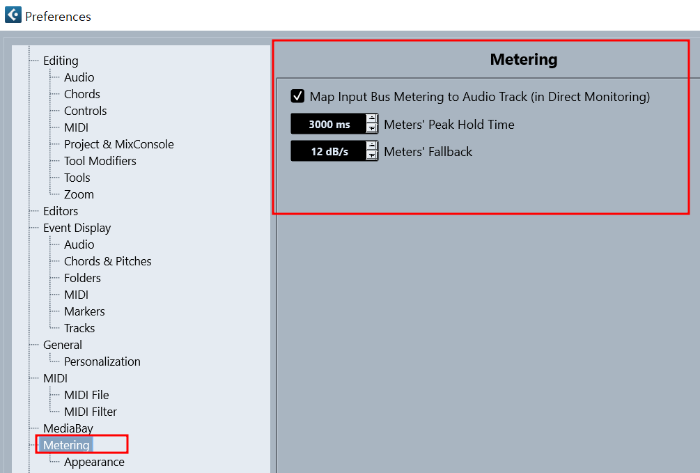Click the 12 dB/s Fallback field
This screenshot has width=700, height=473.
pyautogui.click(x=329, y=151)
